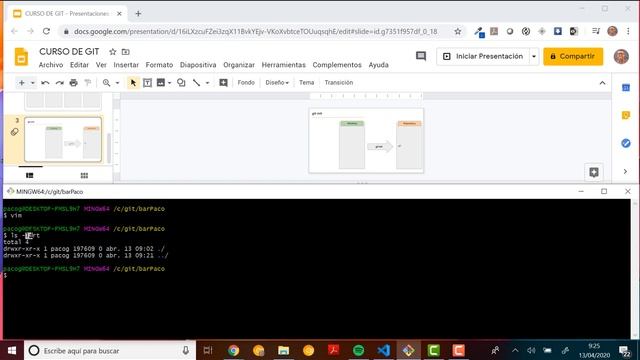Expand presentation options dropdown arrow
Image resolution: width=640 pixels, height=360 pixels.
click(x=534, y=56)
